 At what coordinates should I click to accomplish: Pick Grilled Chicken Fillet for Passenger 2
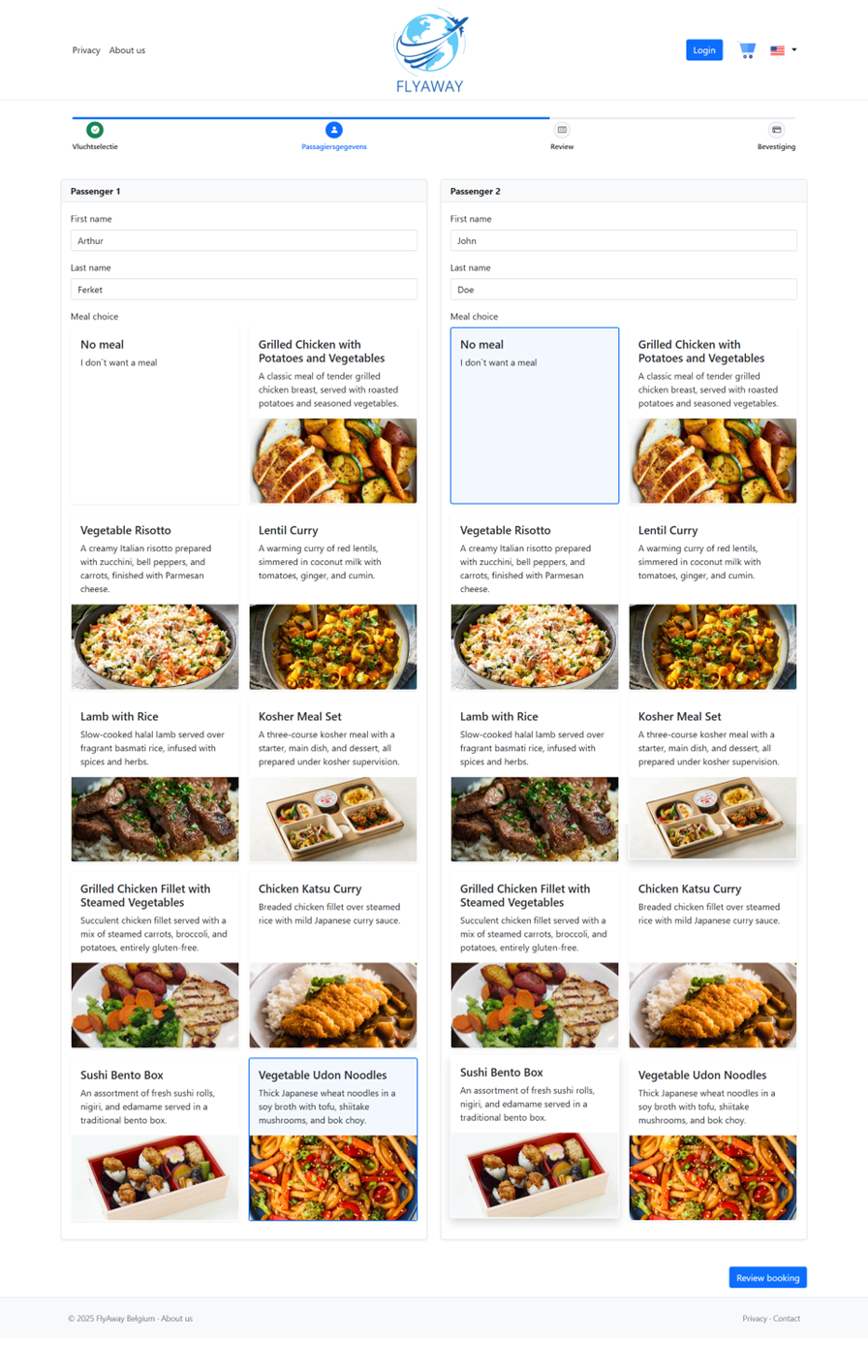[x=535, y=960]
